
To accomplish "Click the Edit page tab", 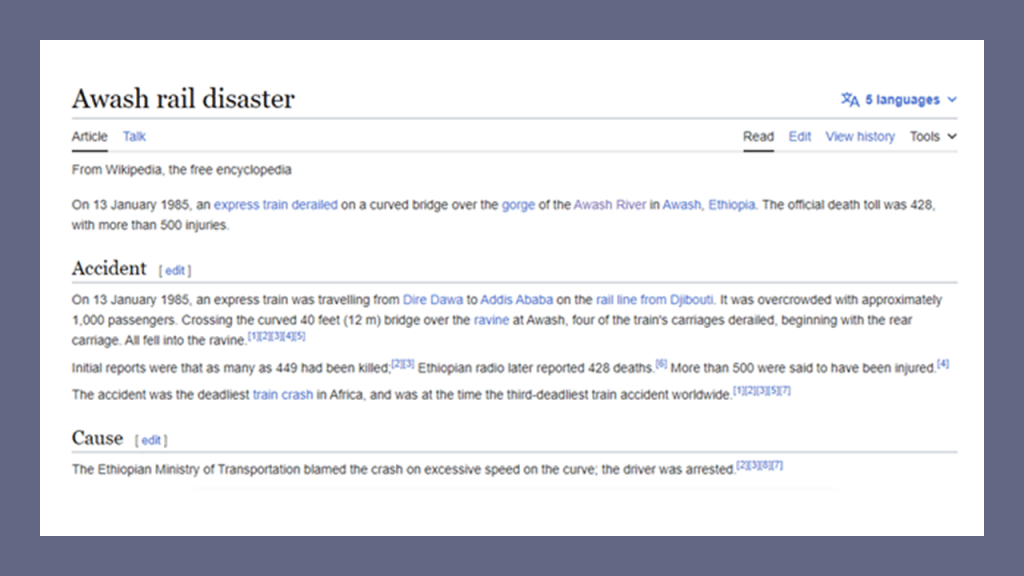I will pyautogui.click(x=799, y=137).
